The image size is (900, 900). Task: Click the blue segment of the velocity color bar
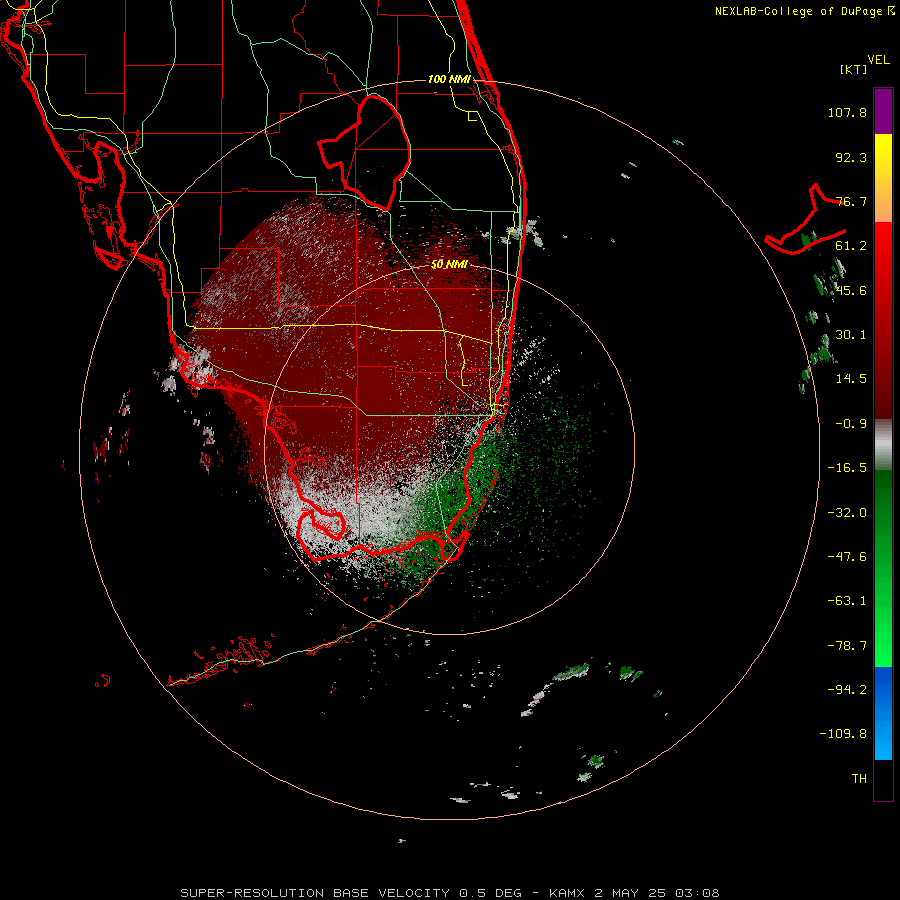[883, 713]
